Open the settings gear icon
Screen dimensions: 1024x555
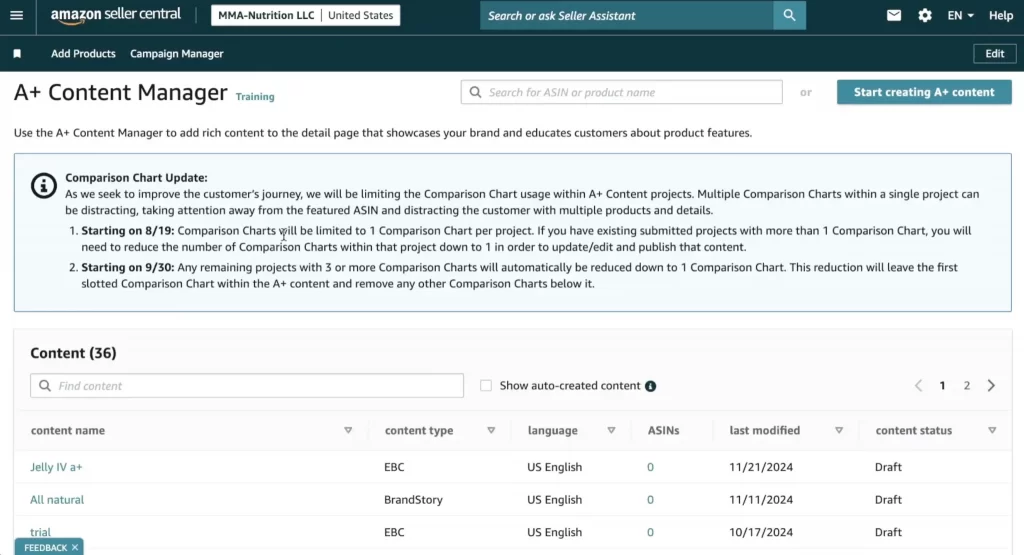click(x=925, y=15)
